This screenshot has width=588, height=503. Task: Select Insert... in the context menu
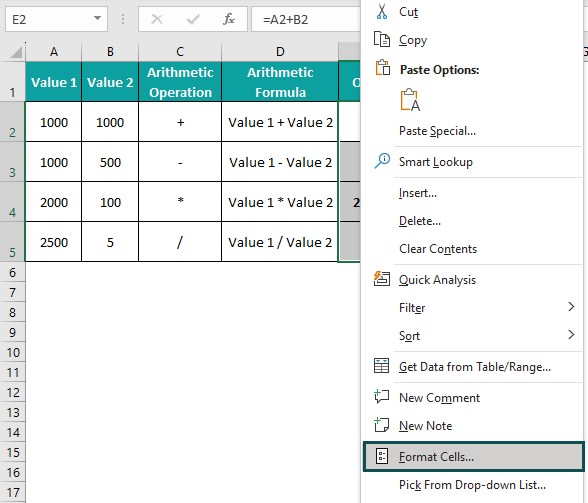click(418, 193)
